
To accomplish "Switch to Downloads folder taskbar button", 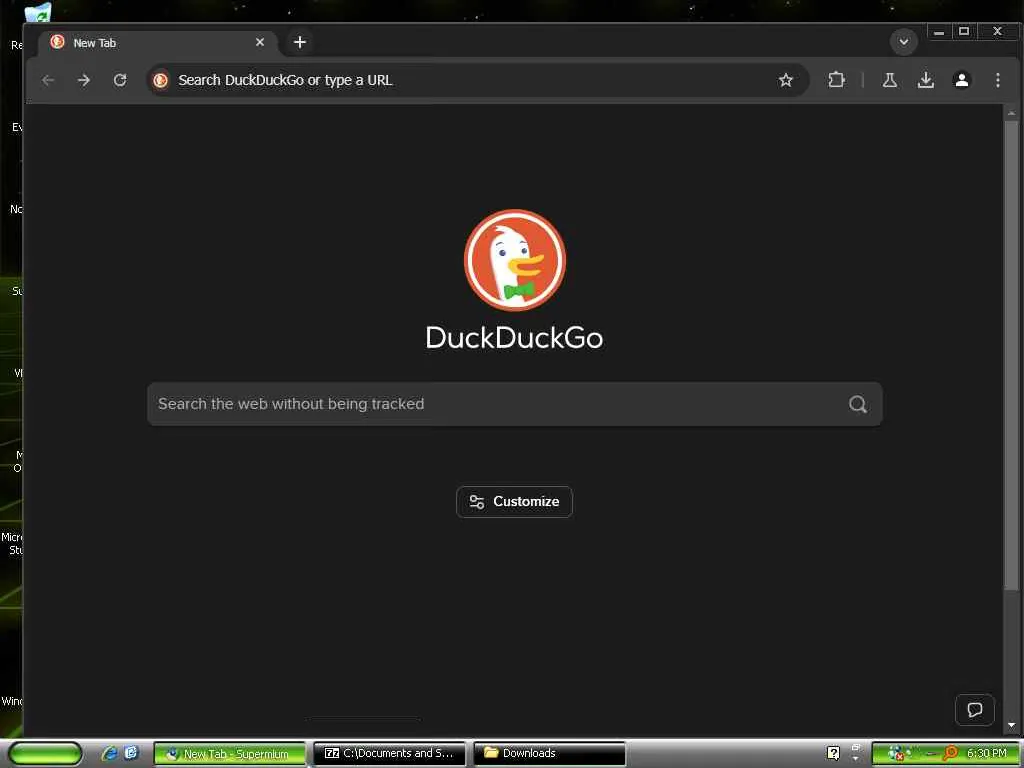I will click(x=549, y=754).
